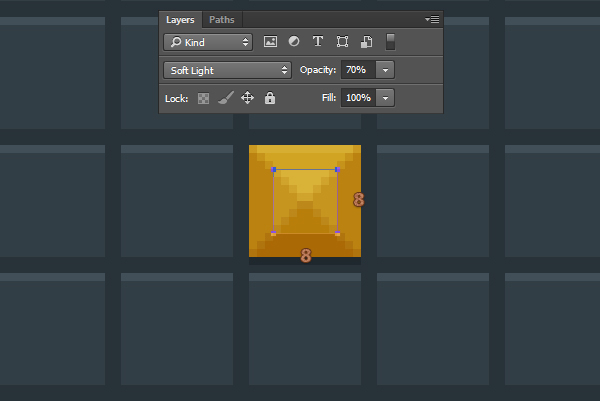Click the Fill 100% value field
This screenshot has width=600, height=401.
coord(358,98)
